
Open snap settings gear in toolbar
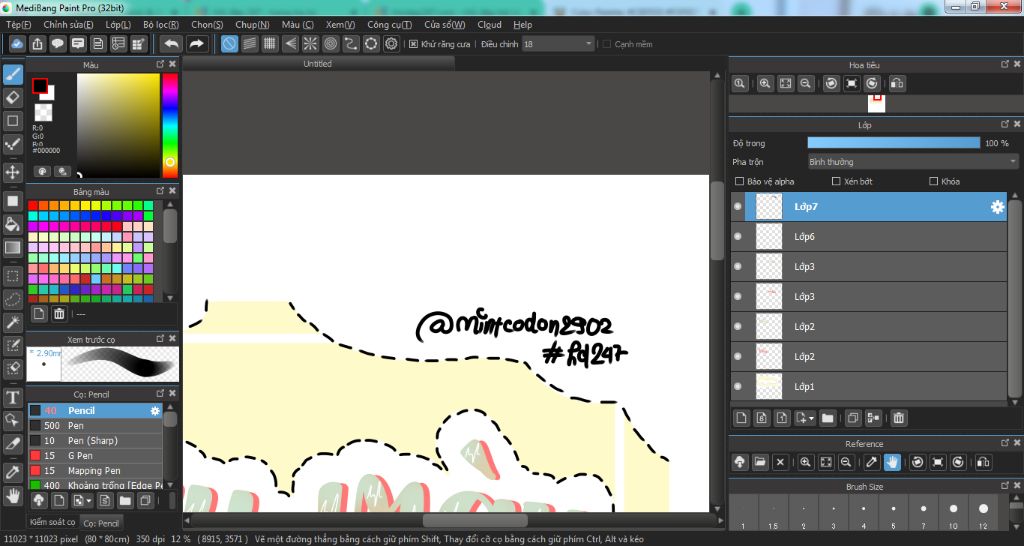coord(391,44)
